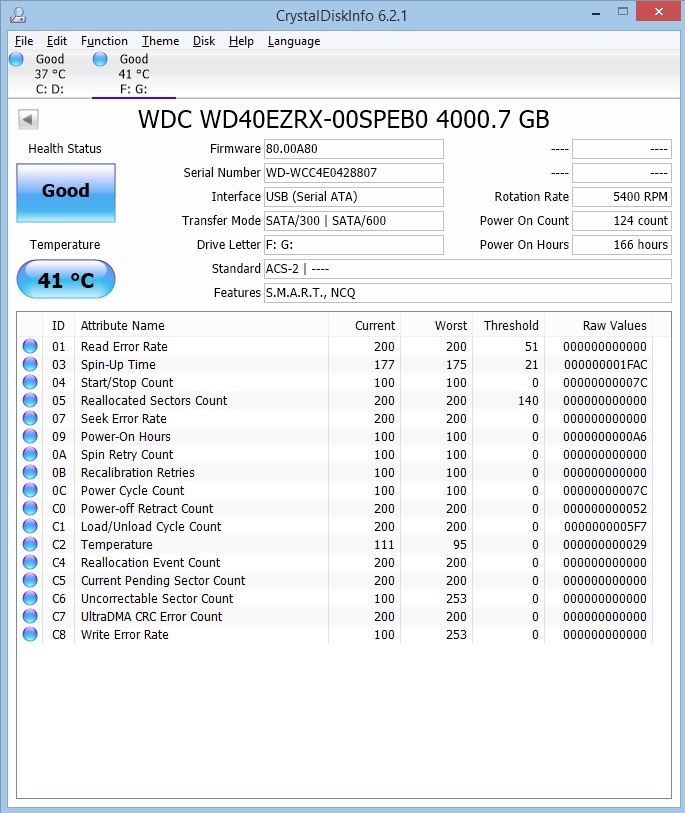Viewport: 685px width, 813px height.
Task: Click the Attribute Name column header
Action: coord(201,326)
